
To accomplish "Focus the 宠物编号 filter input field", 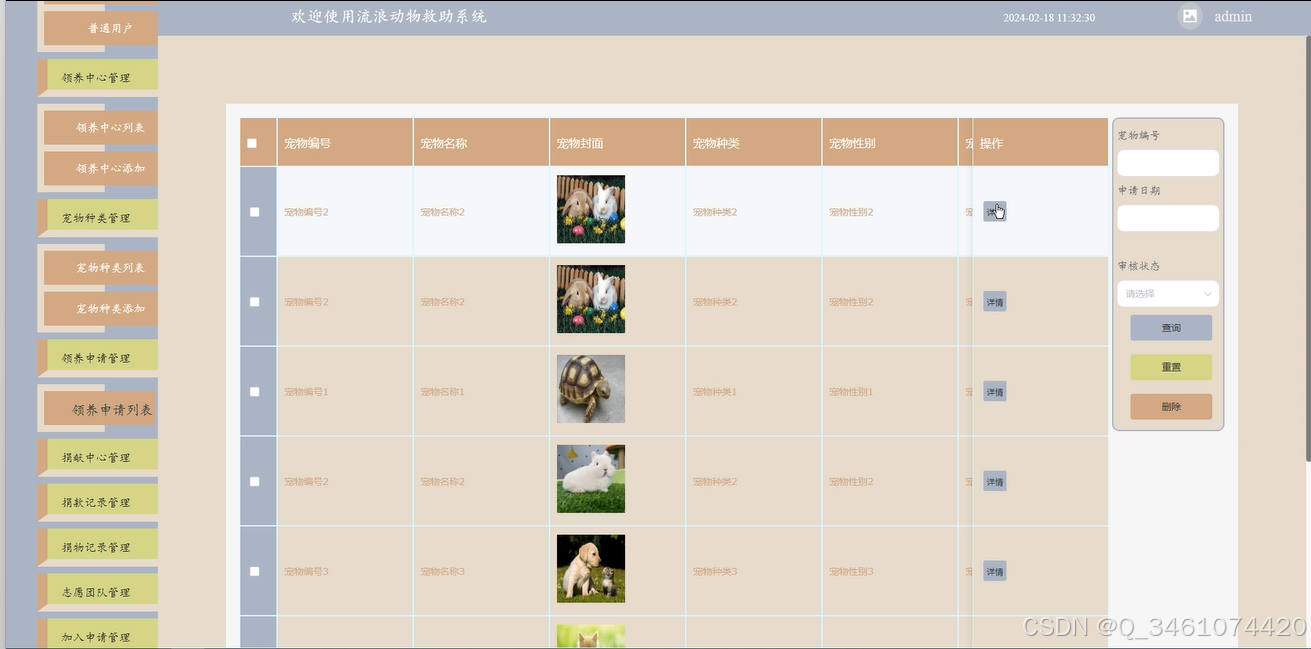I will [1168, 163].
